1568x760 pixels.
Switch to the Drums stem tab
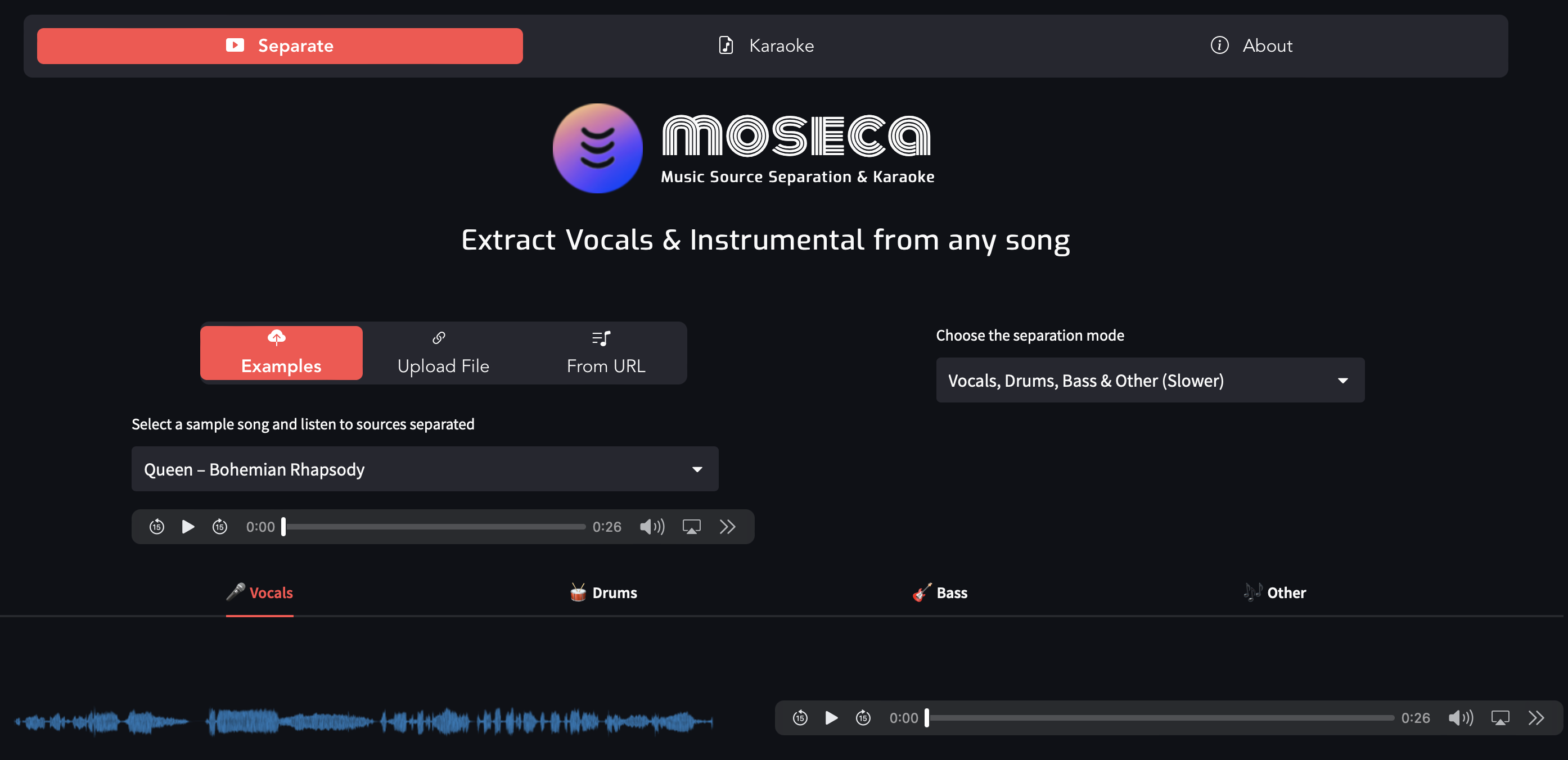602,592
